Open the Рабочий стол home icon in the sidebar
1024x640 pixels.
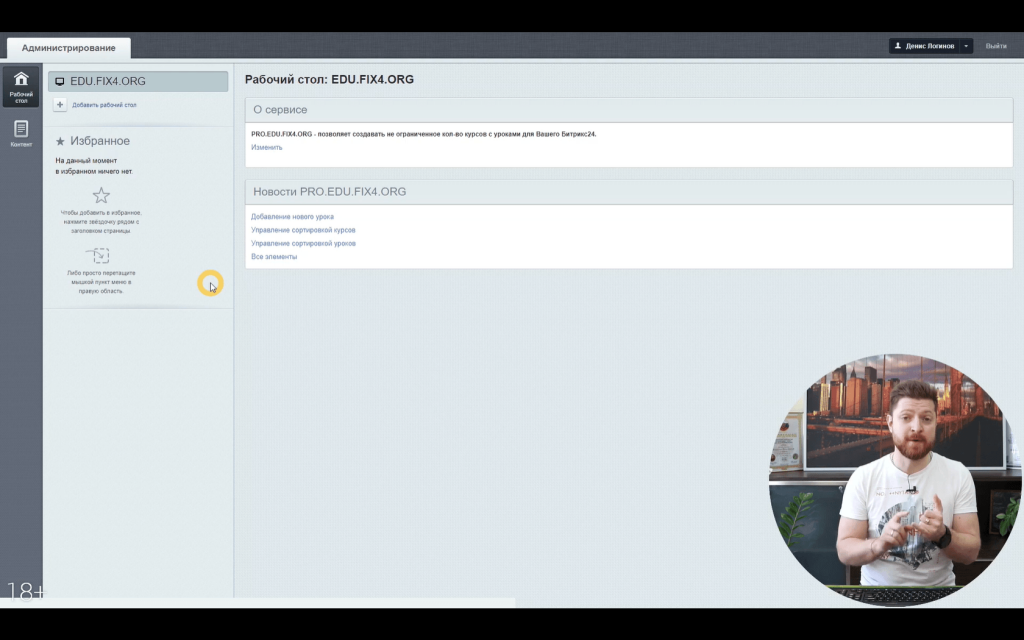[x=21, y=86]
